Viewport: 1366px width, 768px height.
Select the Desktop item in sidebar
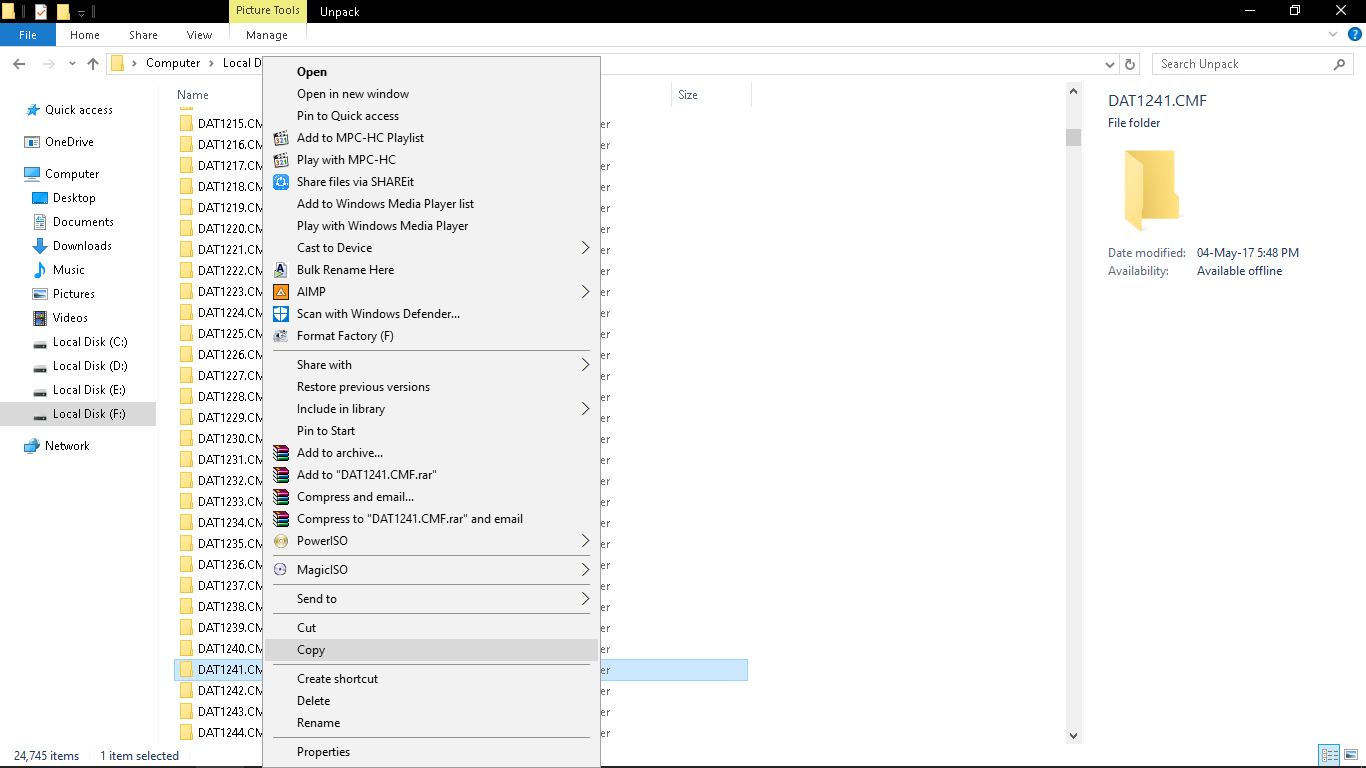tap(74, 198)
